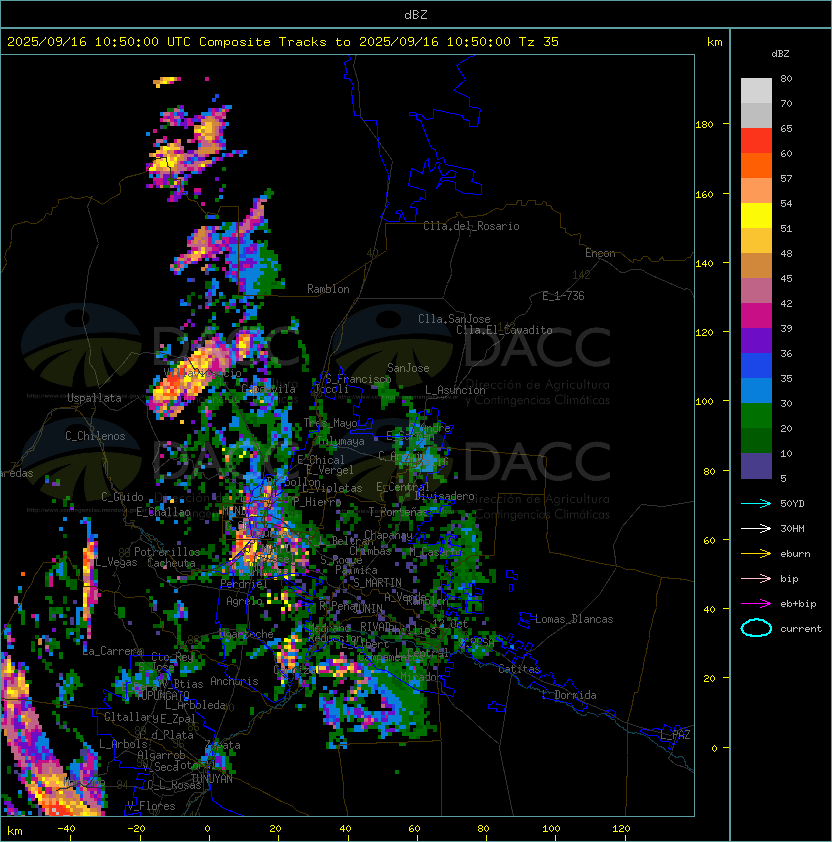Click the 'L_Dormida' map label
832x842 pixels.
coord(569,695)
